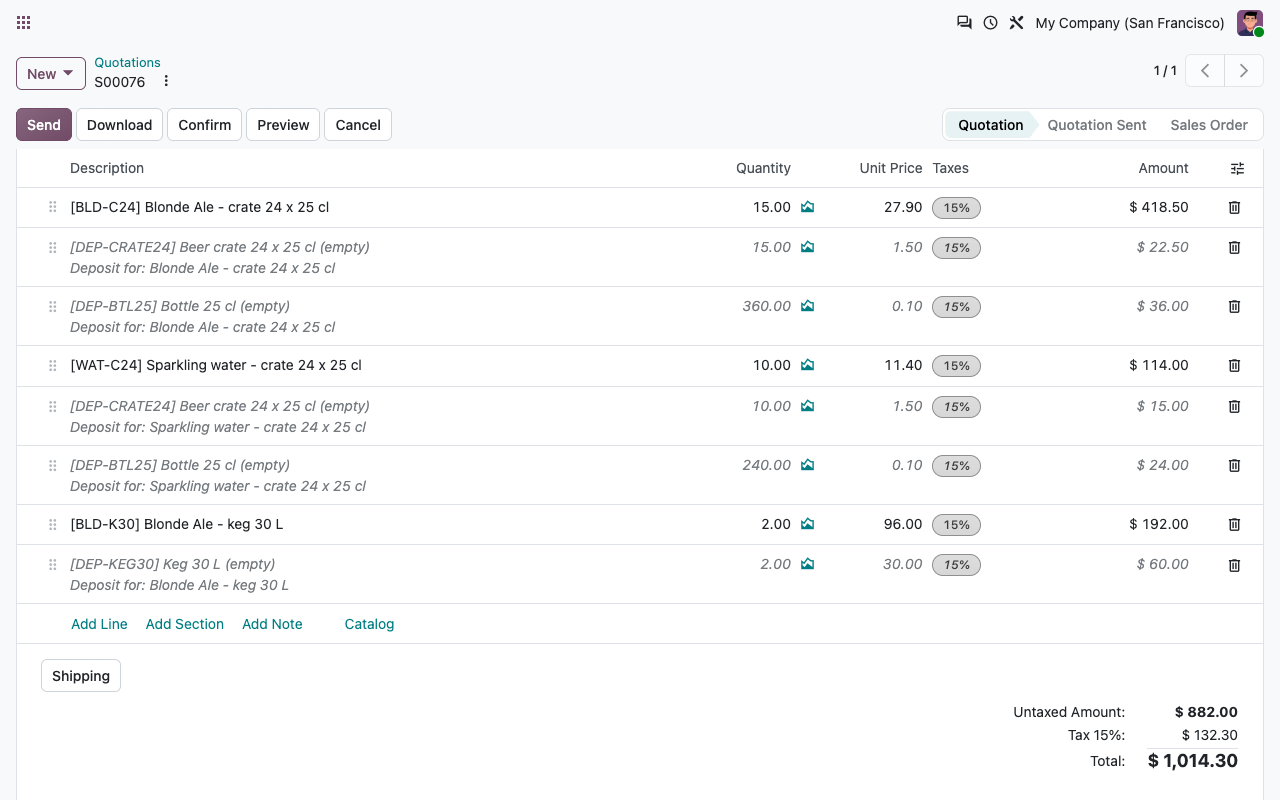Go to next record with the right arrow
The width and height of the screenshot is (1280, 800).
tap(1244, 71)
